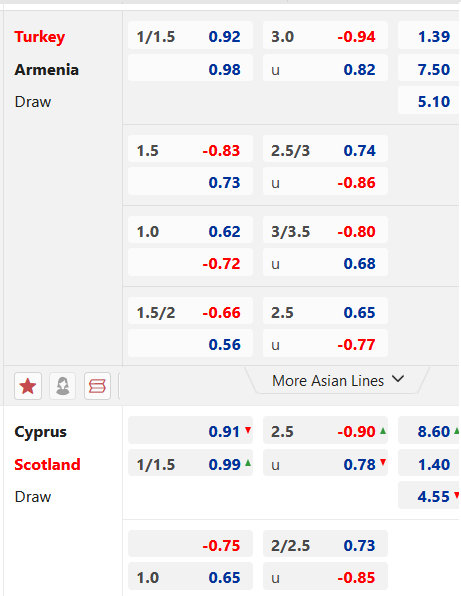
Task: Open the player lineup person icon
Action: (62, 386)
